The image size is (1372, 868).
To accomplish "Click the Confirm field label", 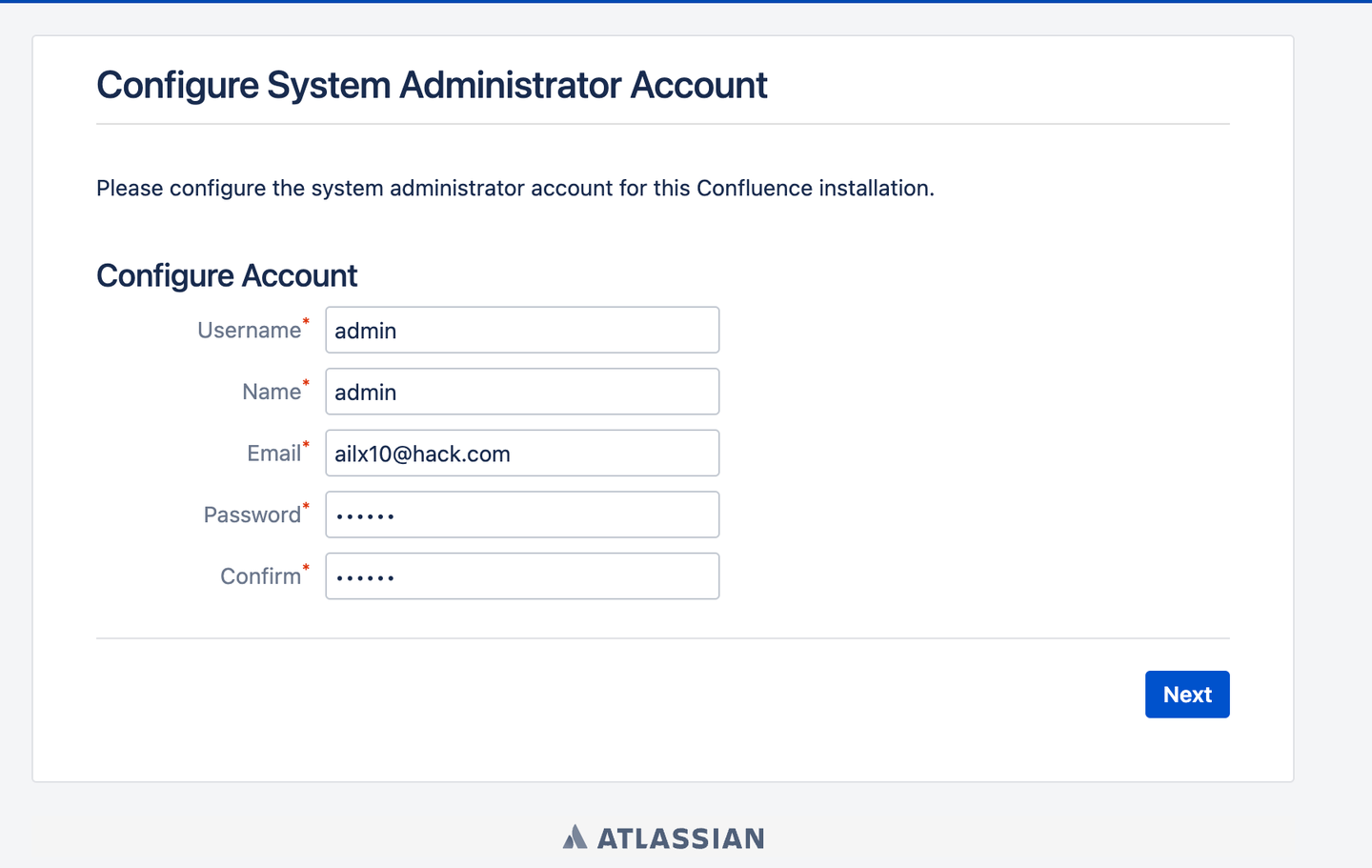I will tap(259, 575).
